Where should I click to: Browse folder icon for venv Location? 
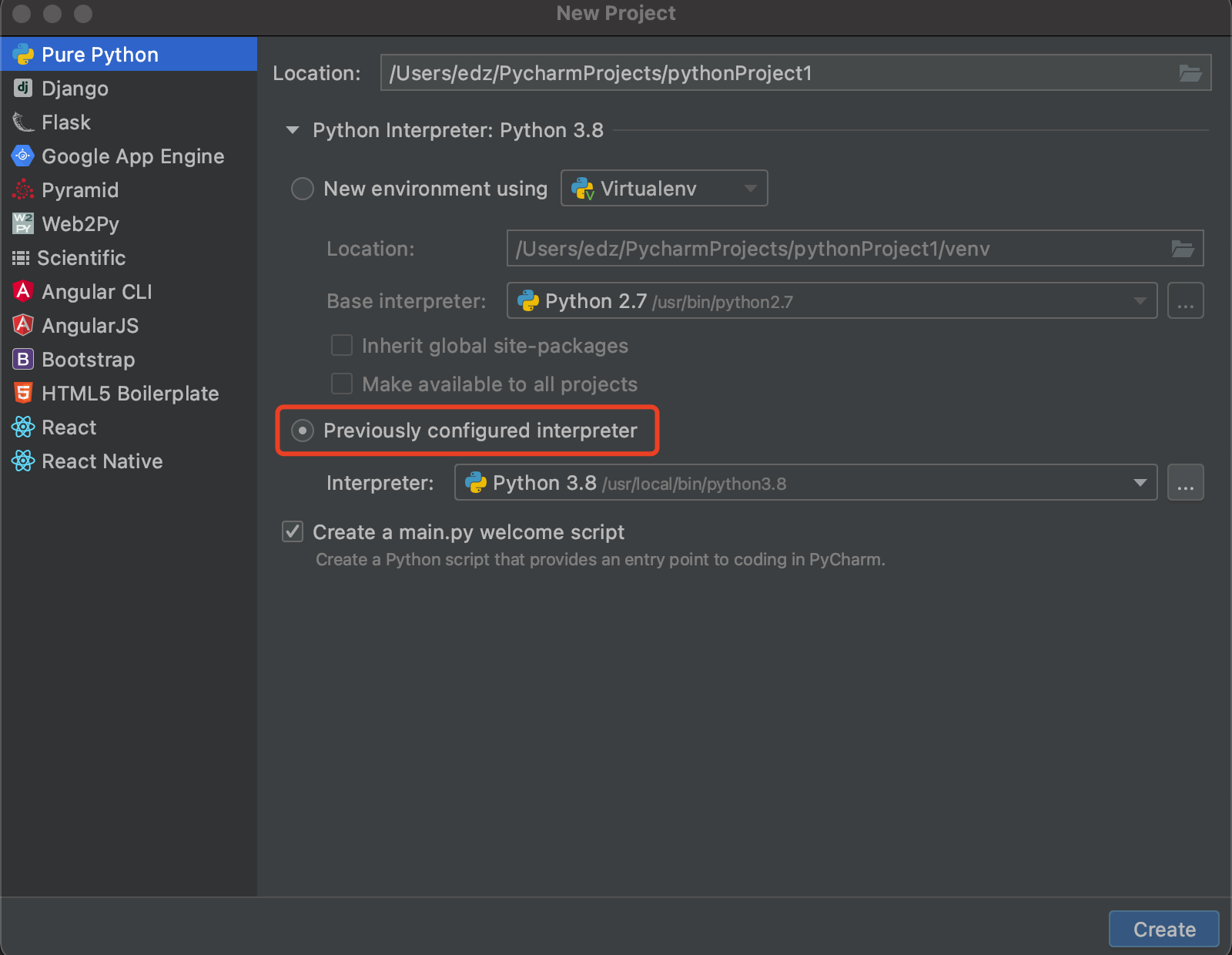[x=1183, y=249]
